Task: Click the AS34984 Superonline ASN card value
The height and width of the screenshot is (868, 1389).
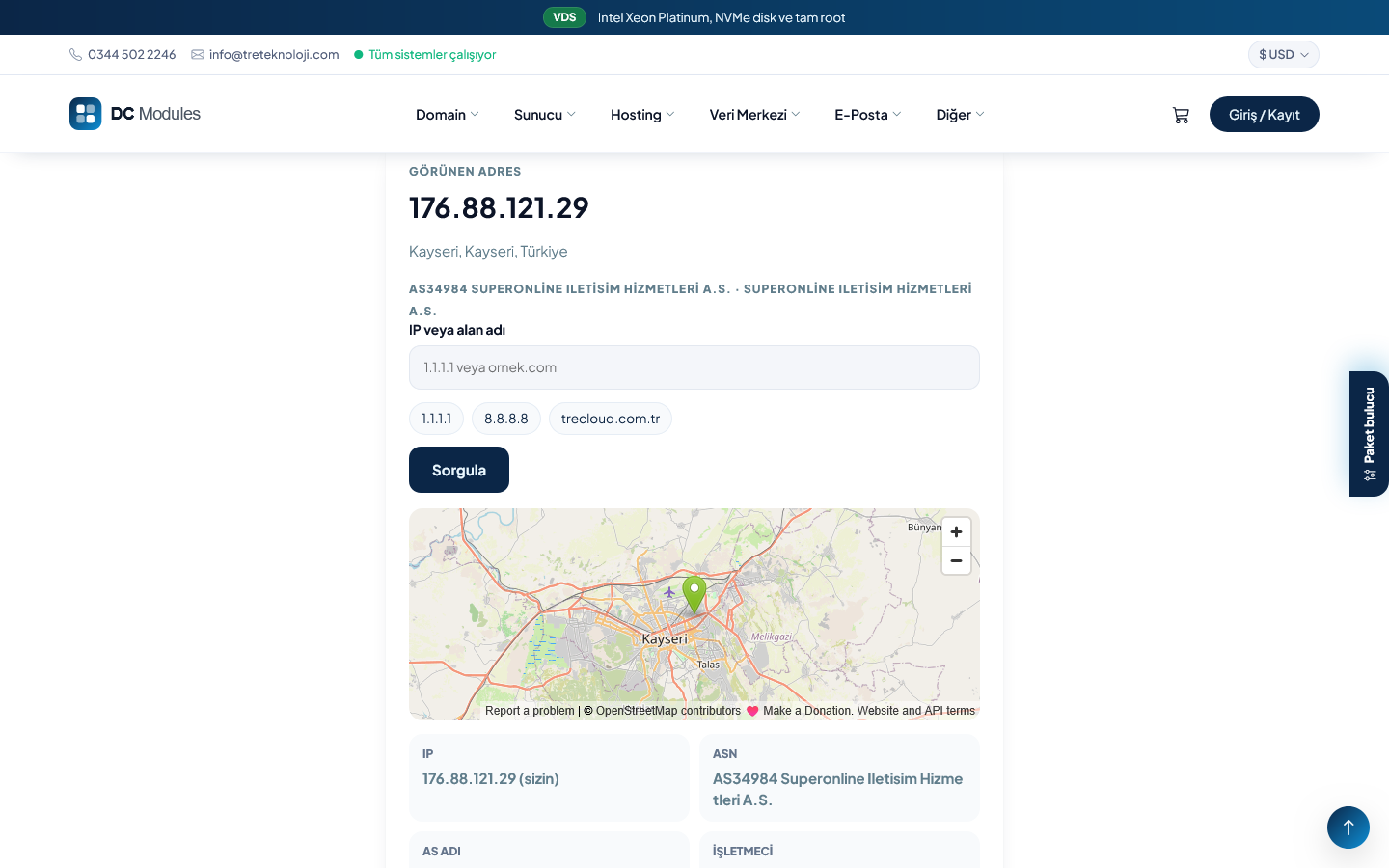Action: [x=838, y=789]
